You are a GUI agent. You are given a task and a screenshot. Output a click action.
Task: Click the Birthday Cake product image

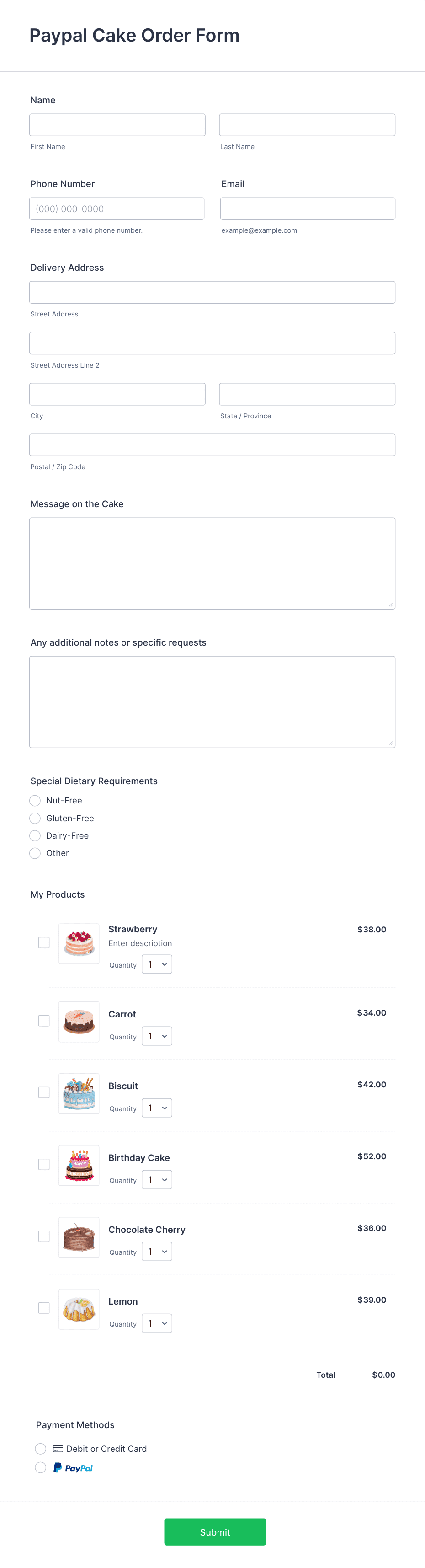pyautogui.click(x=79, y=1165)
